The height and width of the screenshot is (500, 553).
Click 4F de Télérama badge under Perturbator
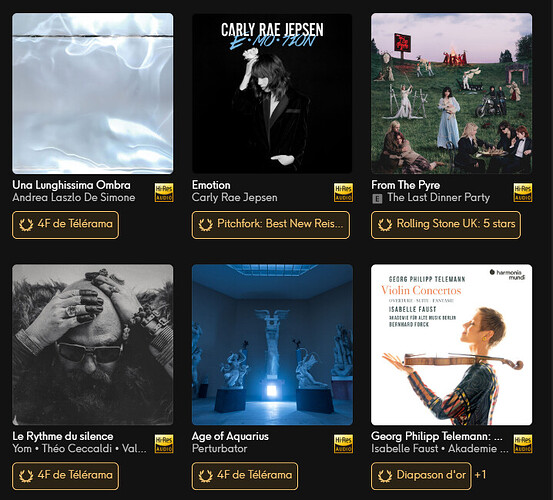(x=245, y=476)
